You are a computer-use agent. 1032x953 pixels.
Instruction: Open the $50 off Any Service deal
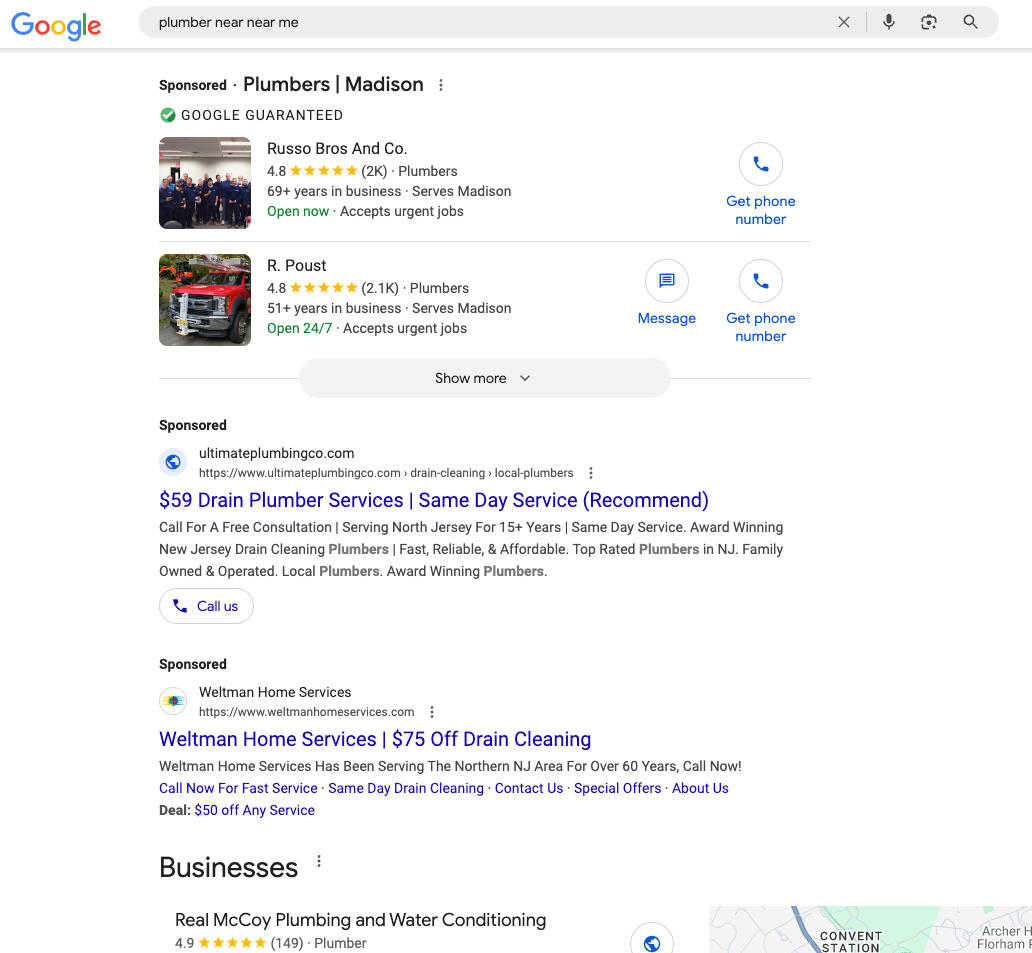[255, 810]
